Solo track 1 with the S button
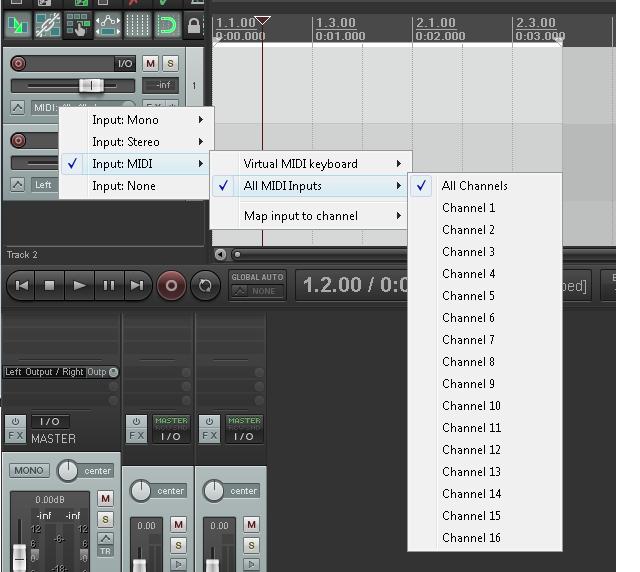 tap(170, 63)
